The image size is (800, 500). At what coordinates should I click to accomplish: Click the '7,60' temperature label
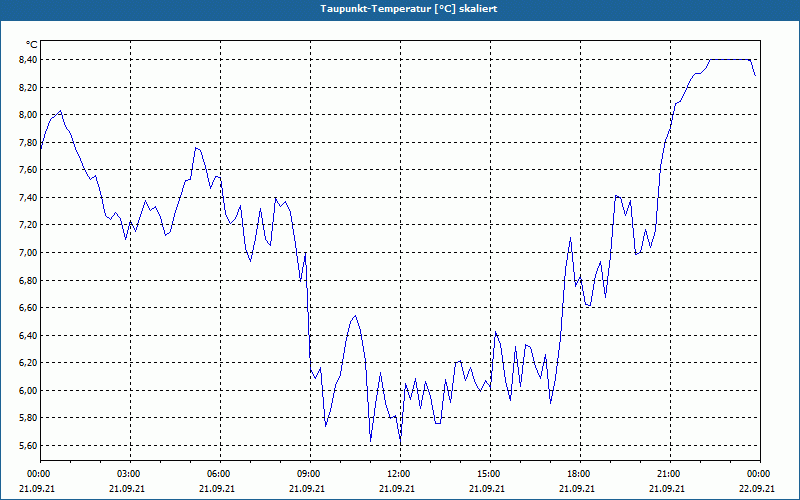(29, 170)
